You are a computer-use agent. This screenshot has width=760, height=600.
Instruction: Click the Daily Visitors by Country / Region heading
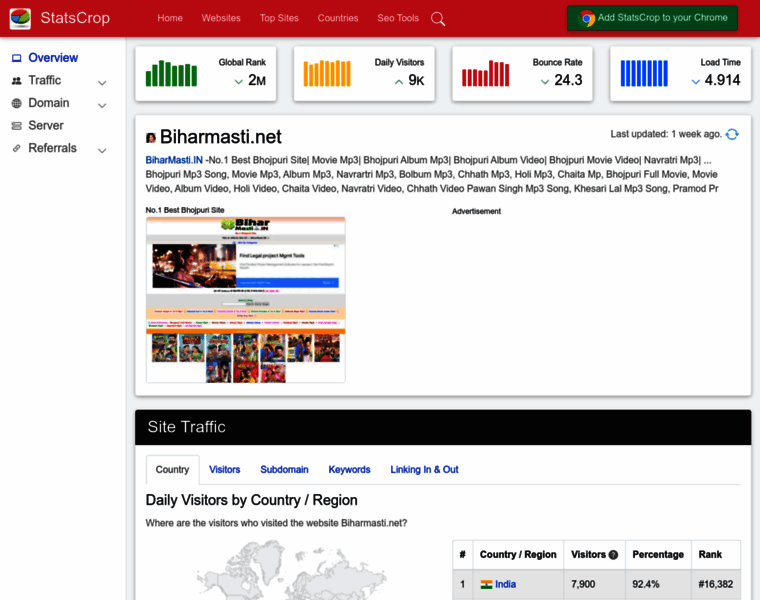pos(252,501)
